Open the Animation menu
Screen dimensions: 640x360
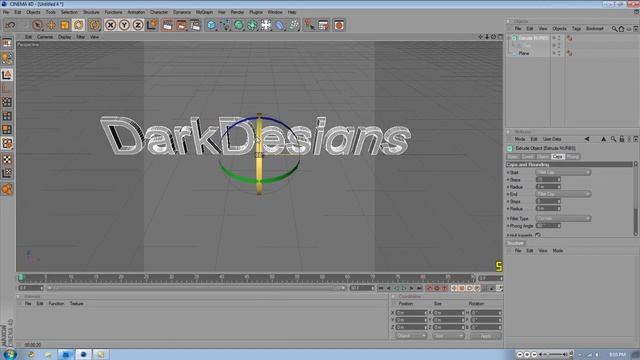[x=136, y=12]
